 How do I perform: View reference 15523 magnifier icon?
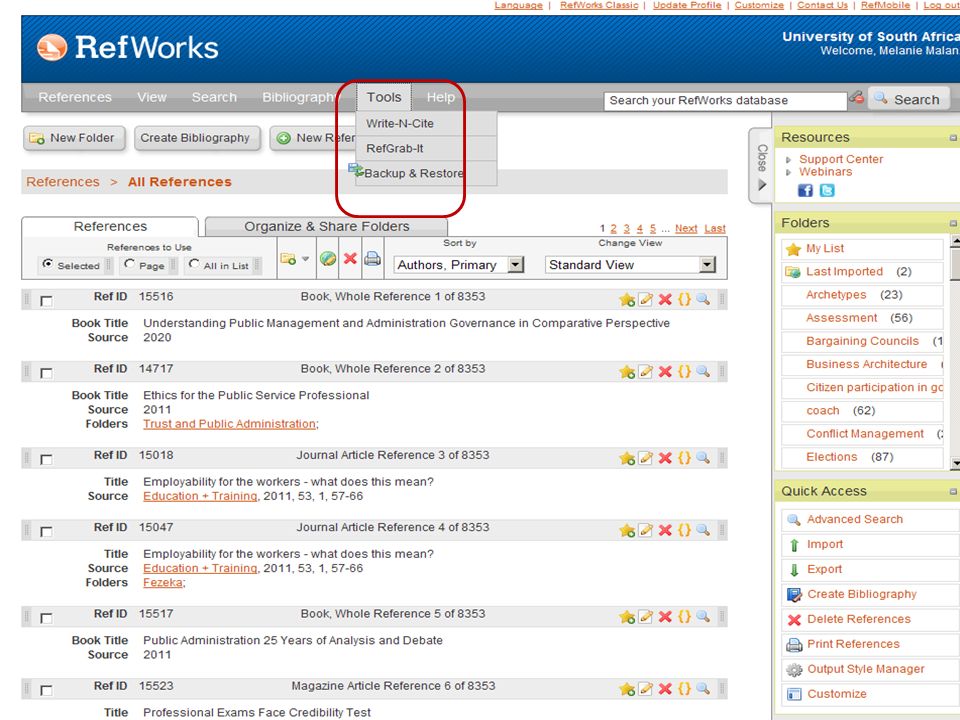(703, 688)
